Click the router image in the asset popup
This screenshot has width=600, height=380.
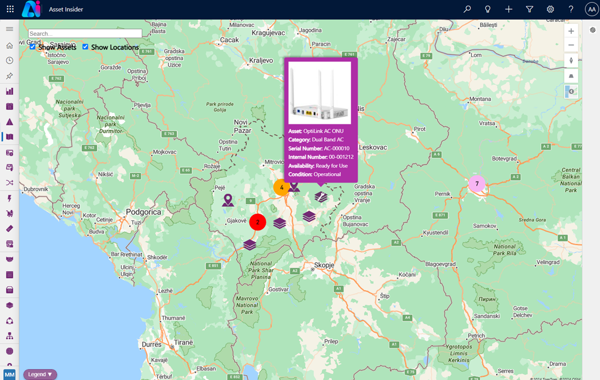point(320,93)
